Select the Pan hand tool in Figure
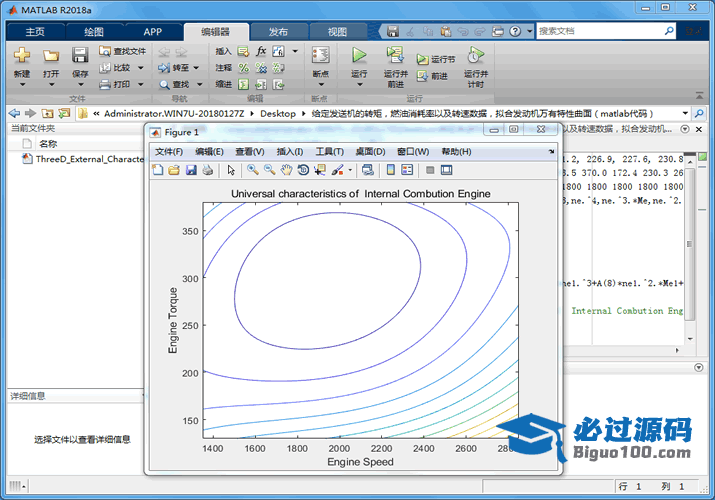Screen dimensions: 715x500 [286, 170]
